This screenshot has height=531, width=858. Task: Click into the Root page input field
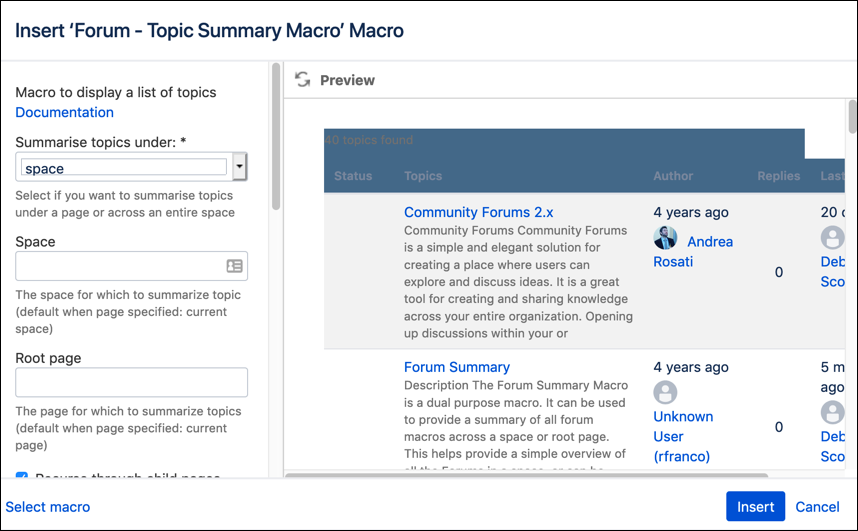coord(131,382)
